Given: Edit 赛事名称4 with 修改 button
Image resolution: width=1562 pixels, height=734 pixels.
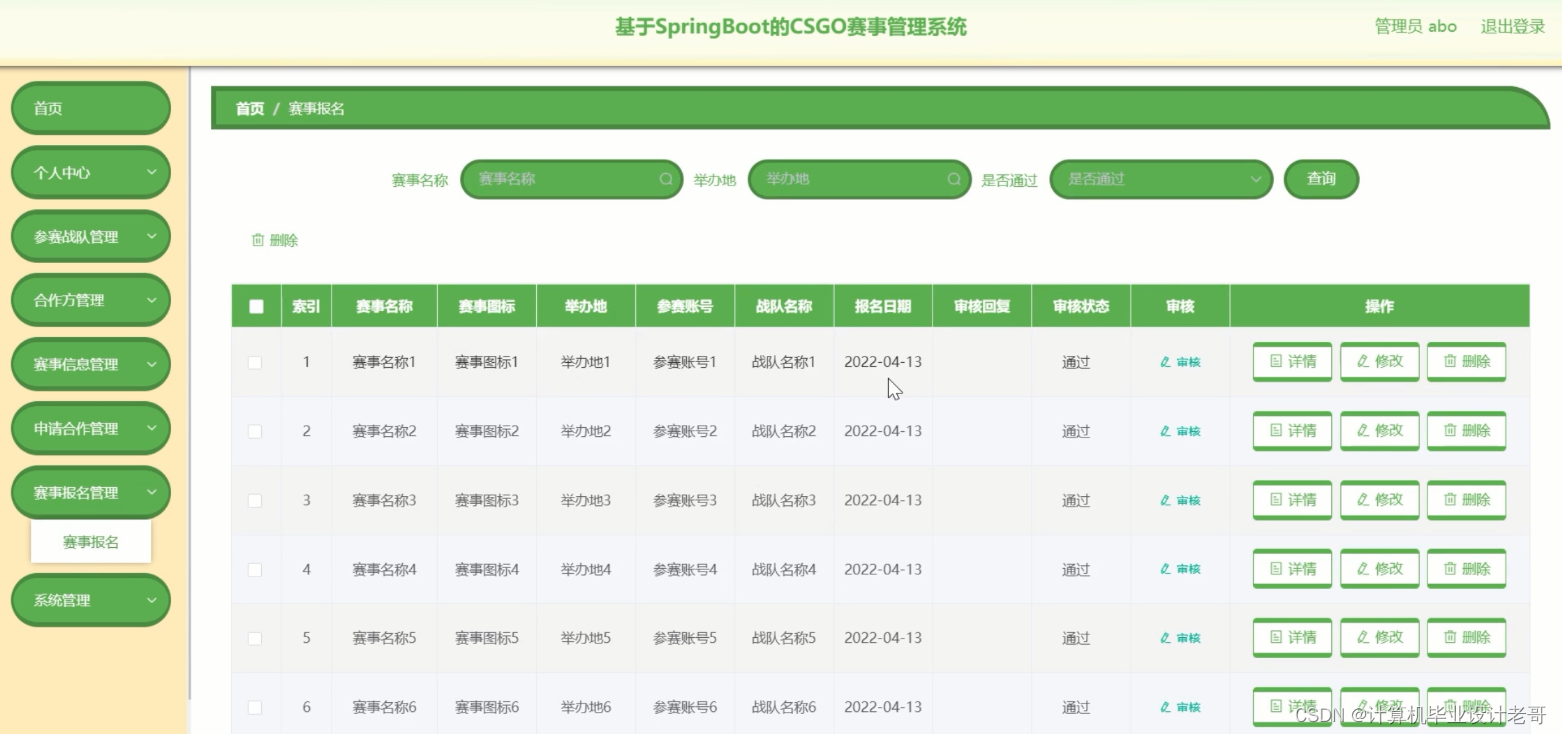Looking at the screenshot, I should (1379, 569).
